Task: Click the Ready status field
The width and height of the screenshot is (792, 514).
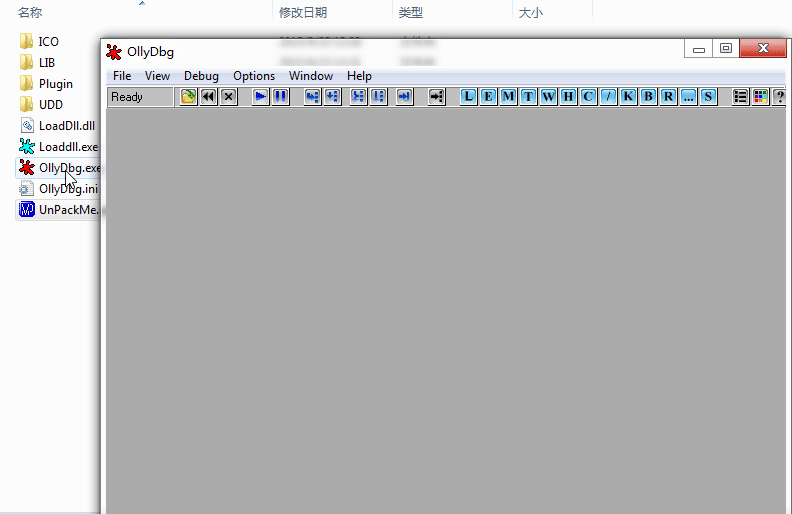Action: point(140,96)
